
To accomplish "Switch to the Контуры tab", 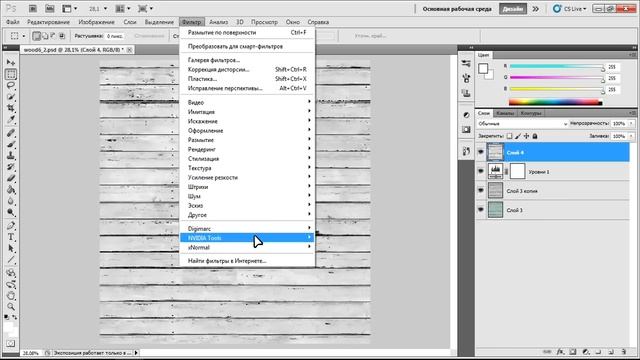I will [531, 113].
